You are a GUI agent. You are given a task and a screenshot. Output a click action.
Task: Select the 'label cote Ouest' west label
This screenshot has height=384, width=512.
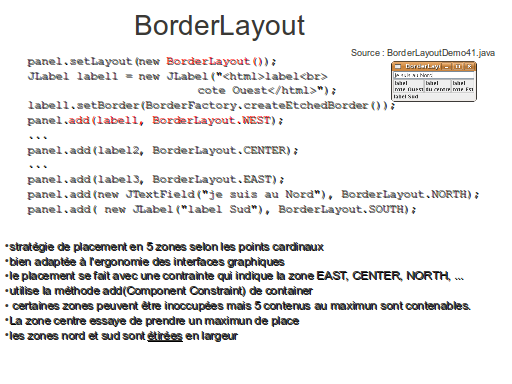click(x=409, y=86)
